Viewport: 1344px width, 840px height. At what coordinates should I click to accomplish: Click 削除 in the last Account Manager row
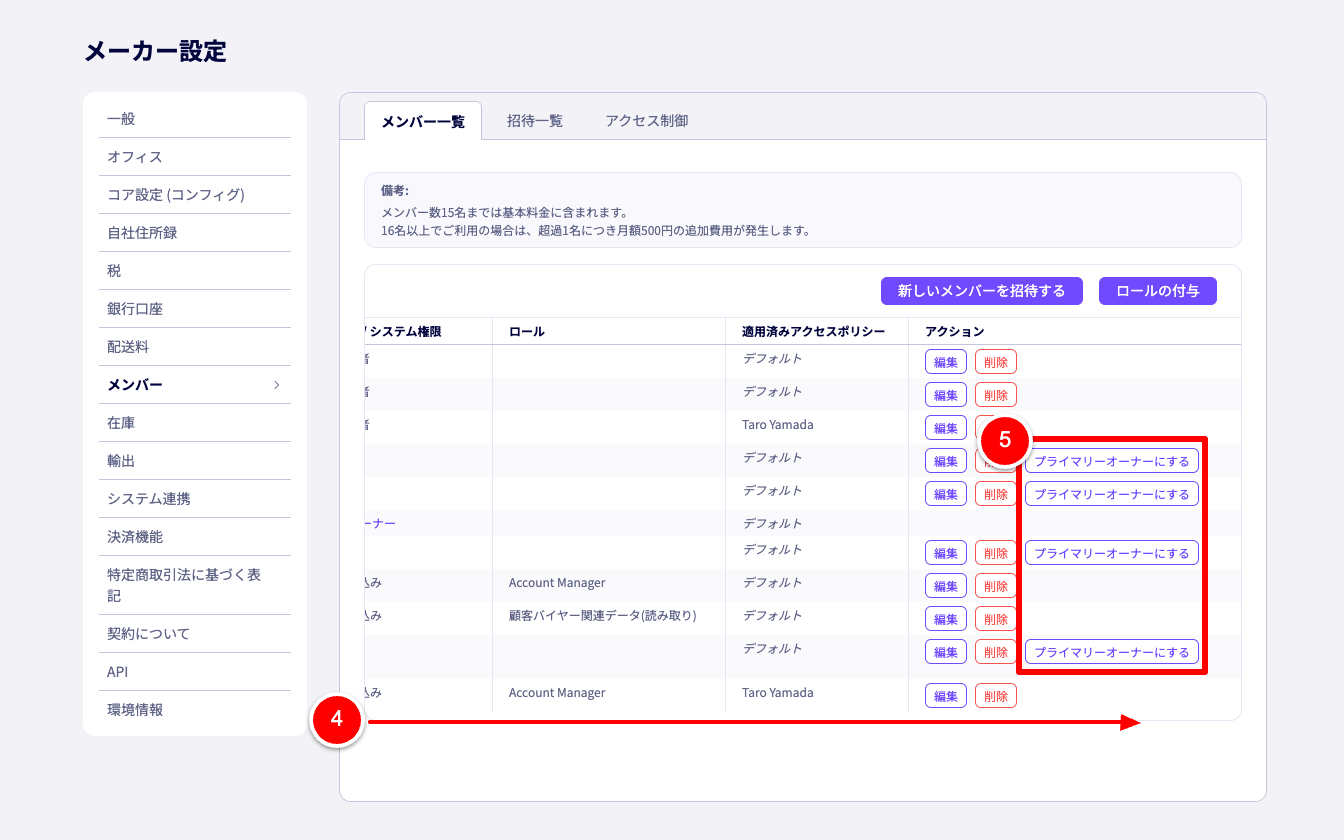pyautogui.click(x=995, y=696)
